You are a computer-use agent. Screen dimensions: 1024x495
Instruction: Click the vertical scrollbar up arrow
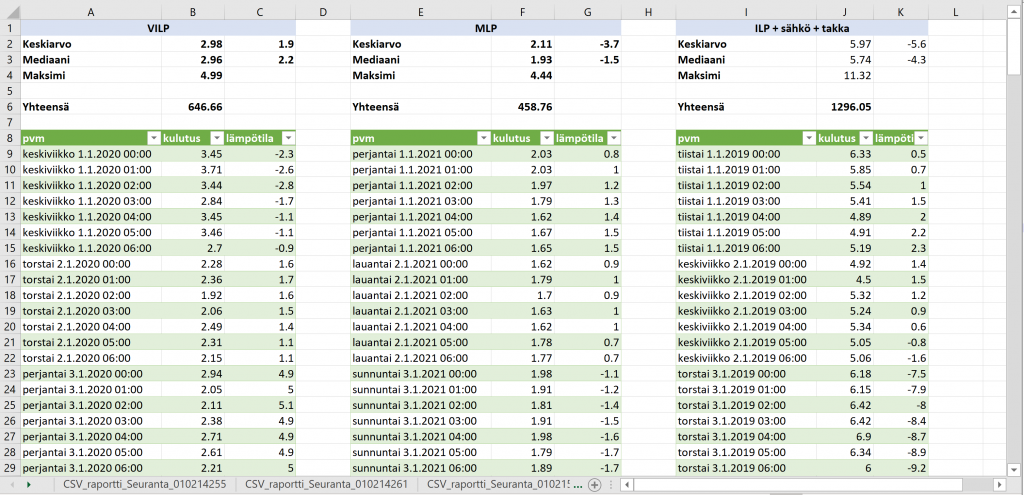[1014, 11]
